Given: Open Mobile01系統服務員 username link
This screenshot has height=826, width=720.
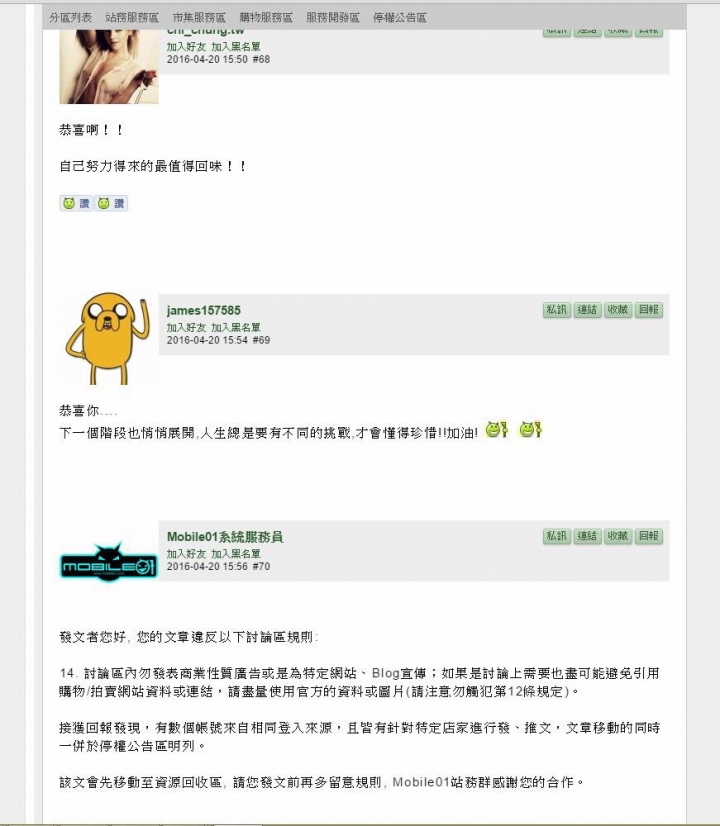Looking at the screenshot, I should tap(225, 537).
